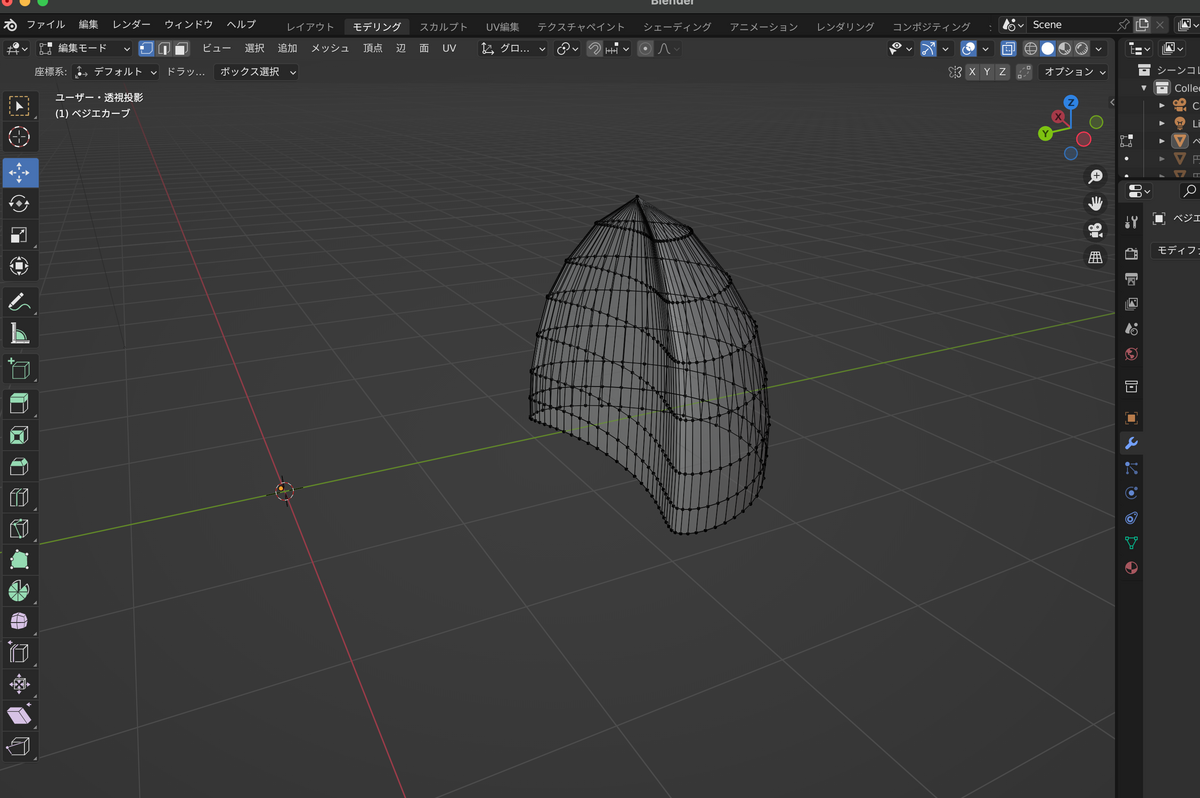Select the 3D Cursor tool
Image resolution: width=1200 pixels, height=798 pixels.
click(x=19, y=138)
